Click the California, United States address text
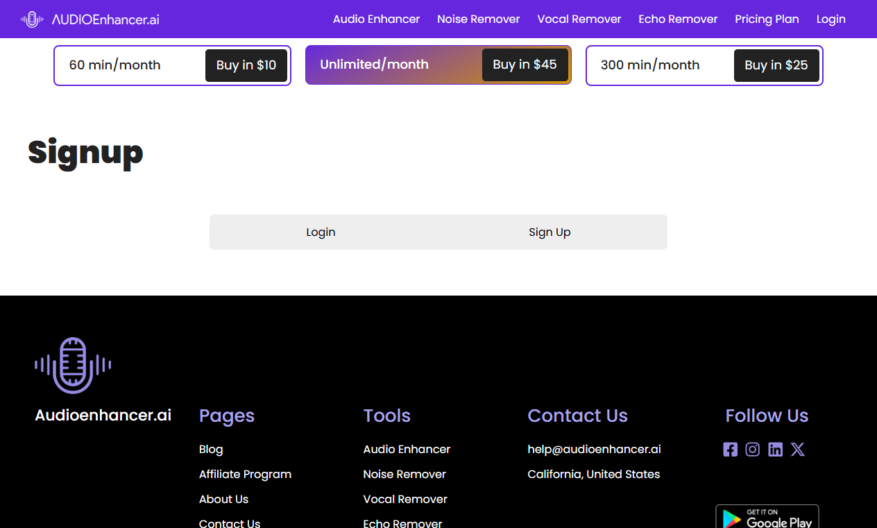This screenshot has height=528, width=877. (593, 474)
